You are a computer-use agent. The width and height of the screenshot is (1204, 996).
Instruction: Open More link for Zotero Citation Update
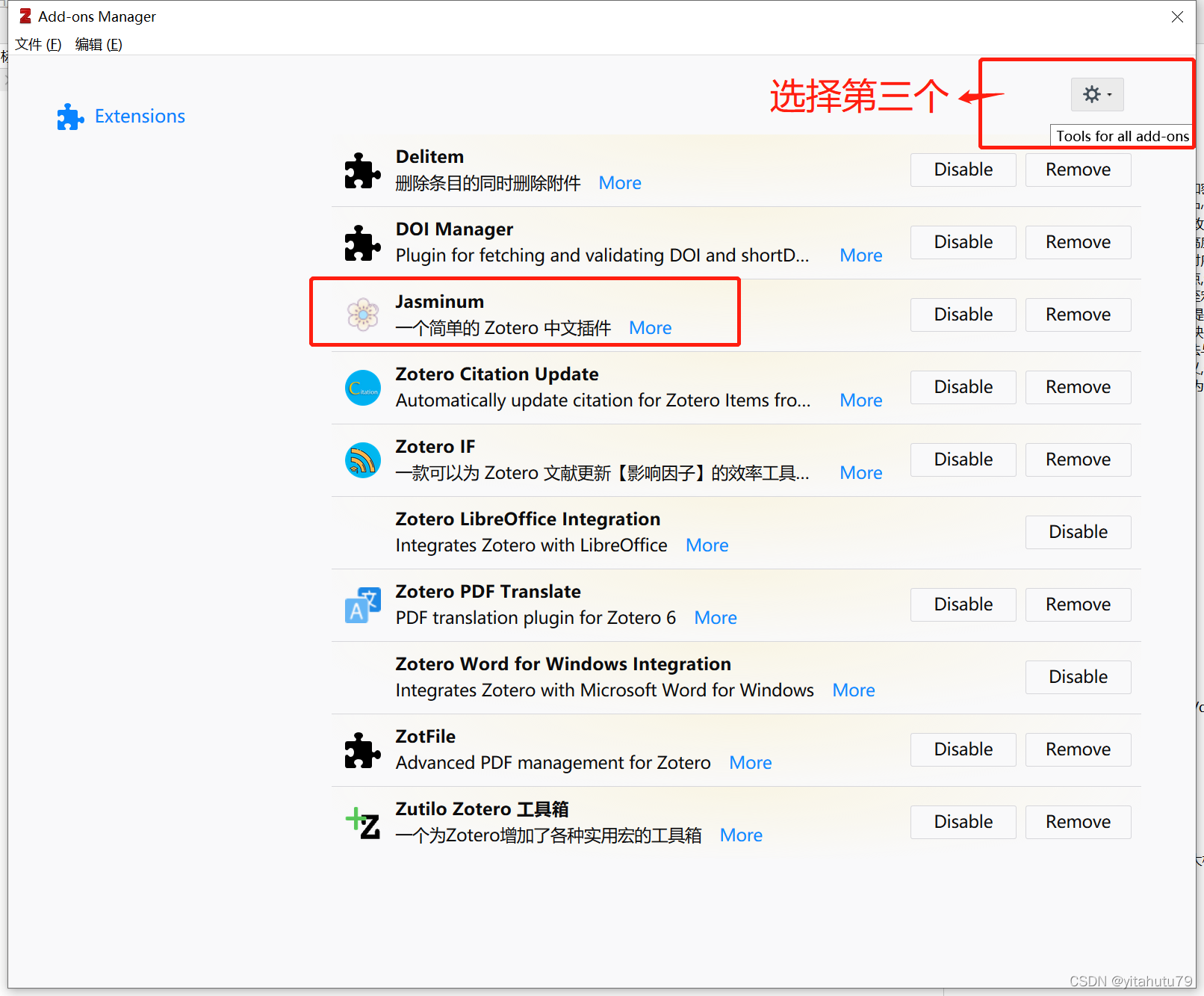click(x=861, y=400)
